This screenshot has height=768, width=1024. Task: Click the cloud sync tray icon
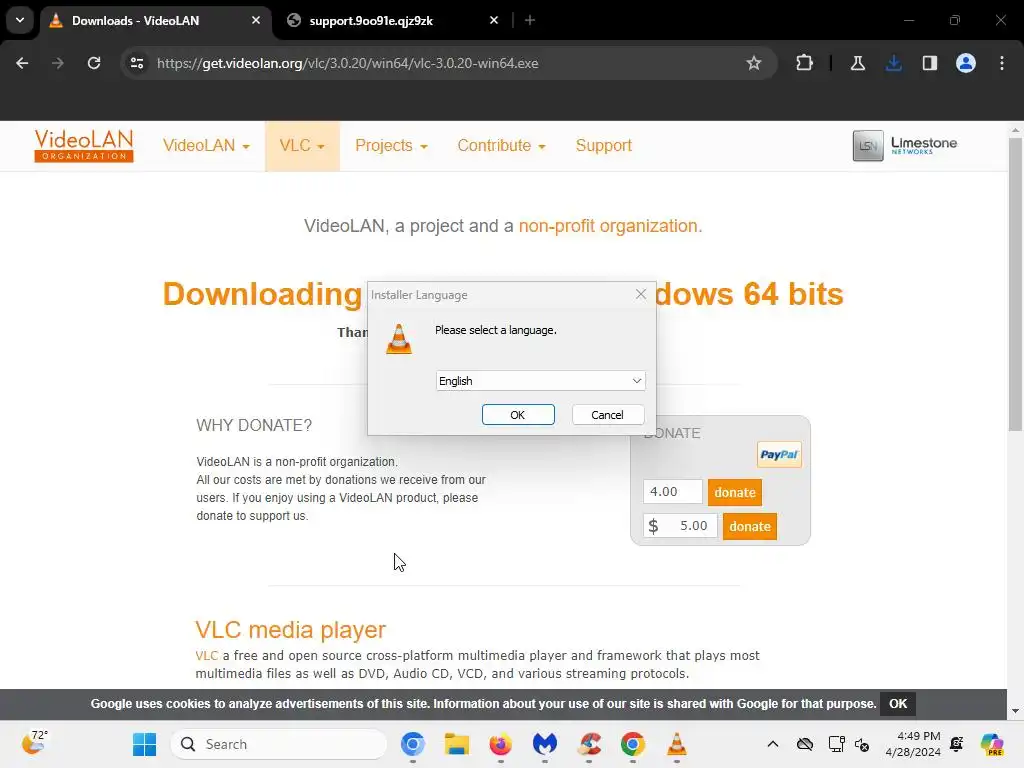pyautogui.click(x=805, y=744)
